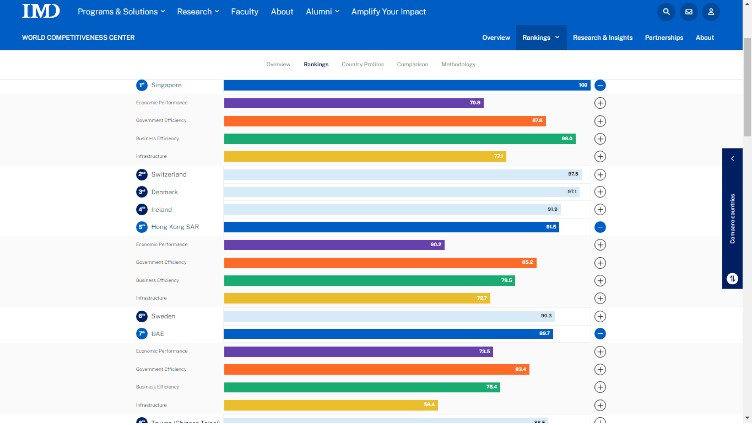Click the Compare countries vertical label
Viewport: 752px width, 425px height.
pyautogui.click(x=732, y=219)
